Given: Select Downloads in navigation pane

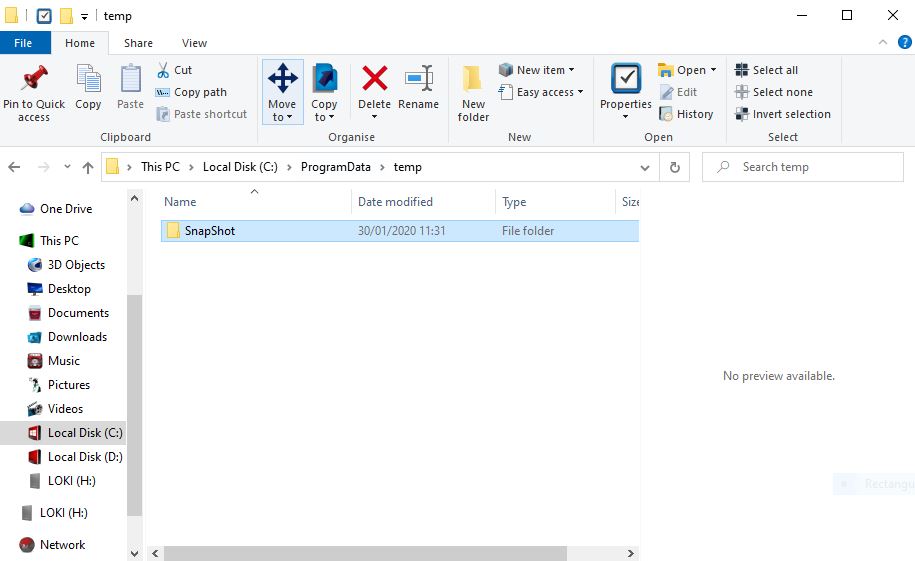Looking at the screenshot, I should [x=77, y=337].
